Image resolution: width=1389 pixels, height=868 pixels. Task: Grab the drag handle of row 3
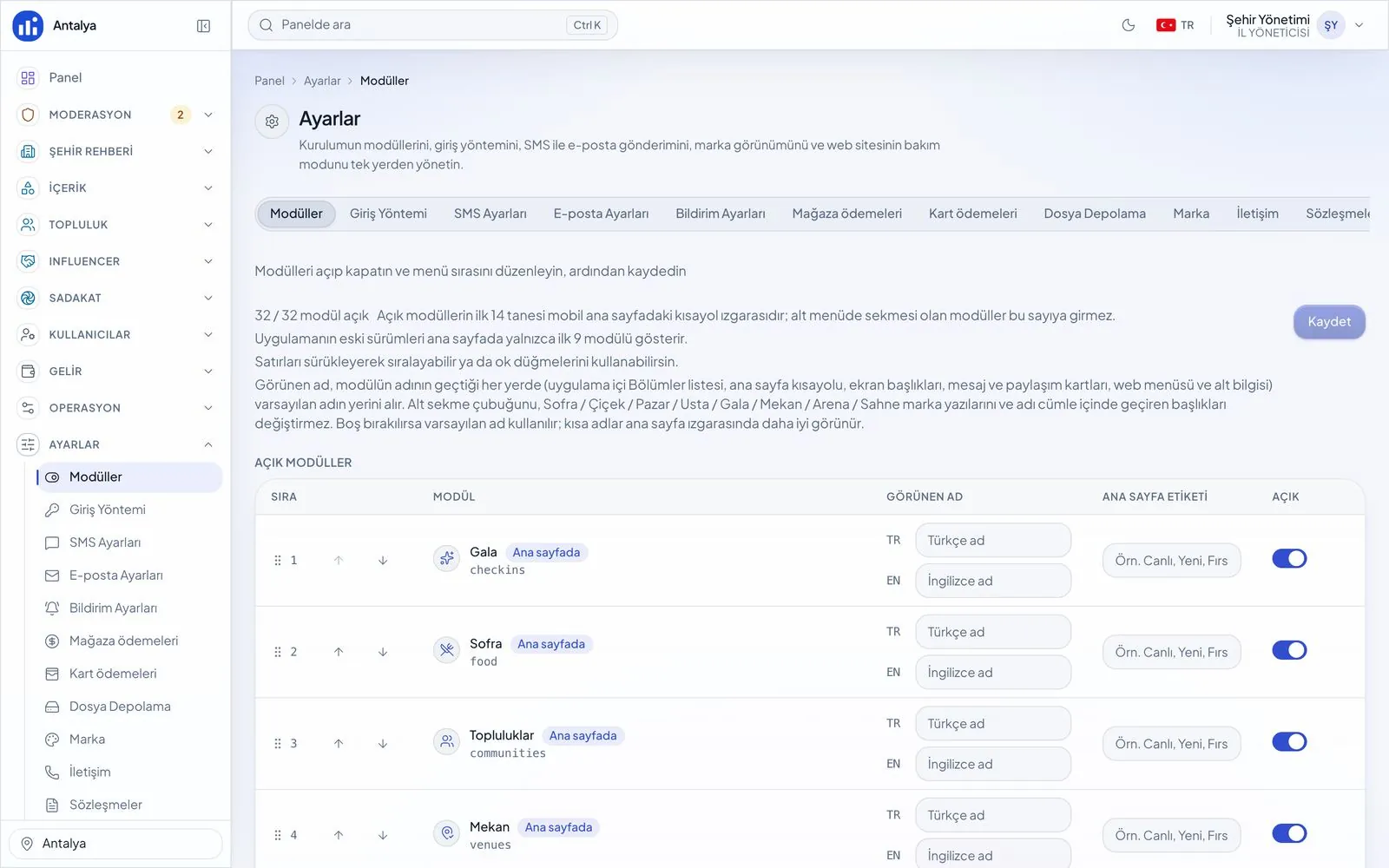pyautogui.click(x=278, y=744)
